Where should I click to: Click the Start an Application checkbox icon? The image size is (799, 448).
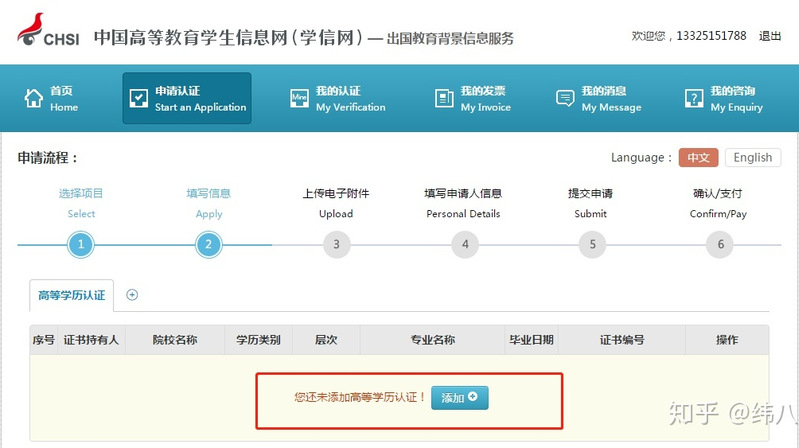[138, 98]
